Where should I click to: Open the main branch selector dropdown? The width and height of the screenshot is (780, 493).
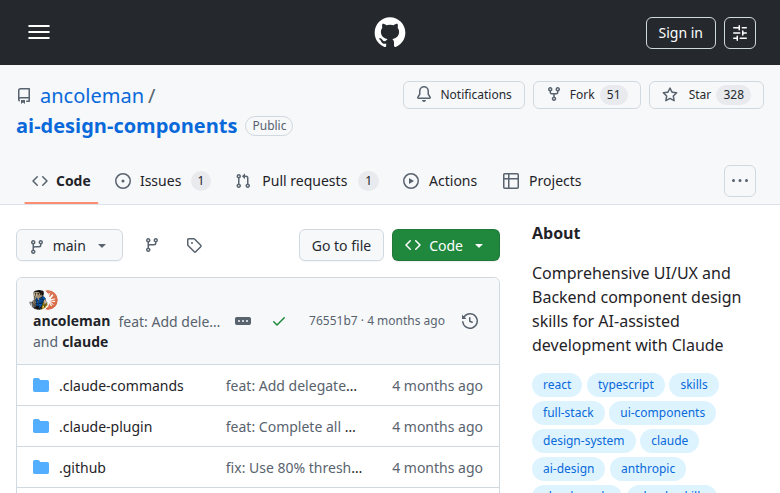tap(69, 245)
